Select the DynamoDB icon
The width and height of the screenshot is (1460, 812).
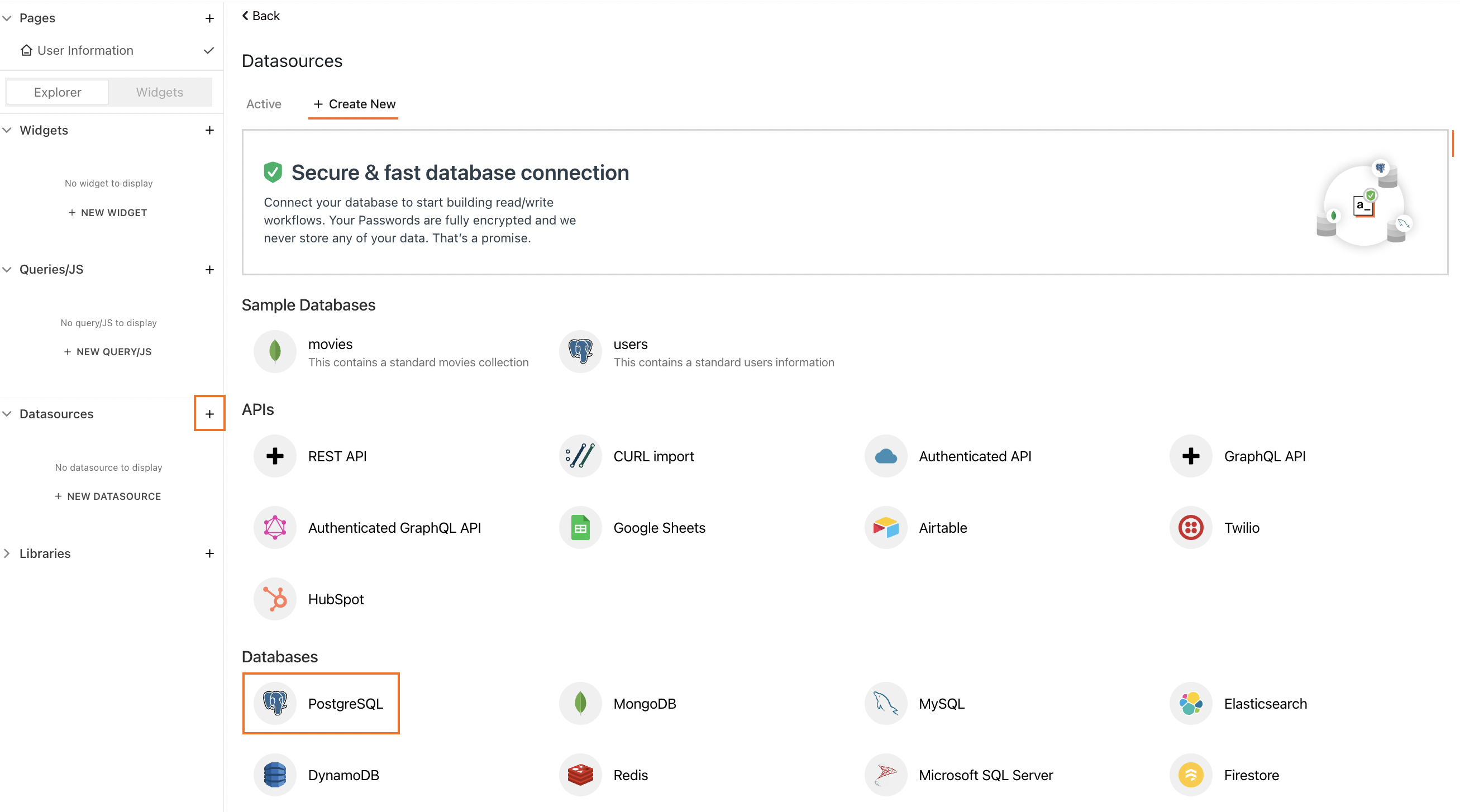click(x=275, y=775)
